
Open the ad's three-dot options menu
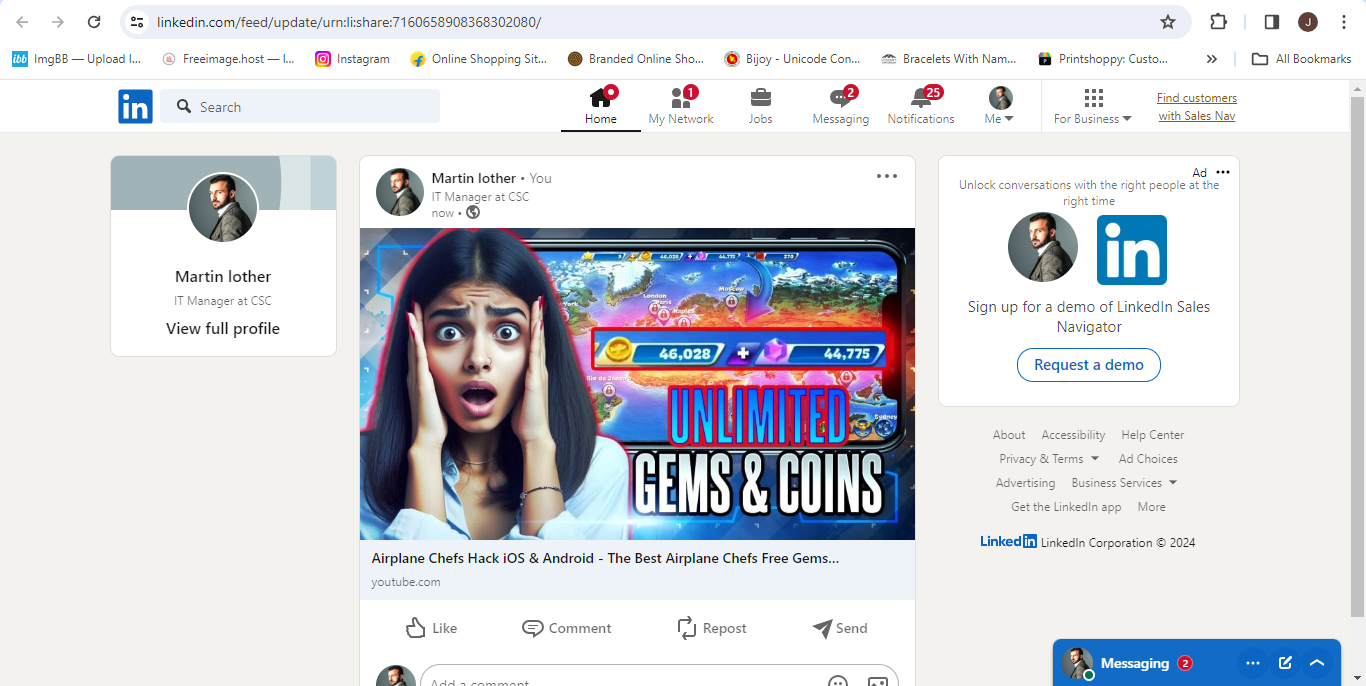[x=1223, y=172]
